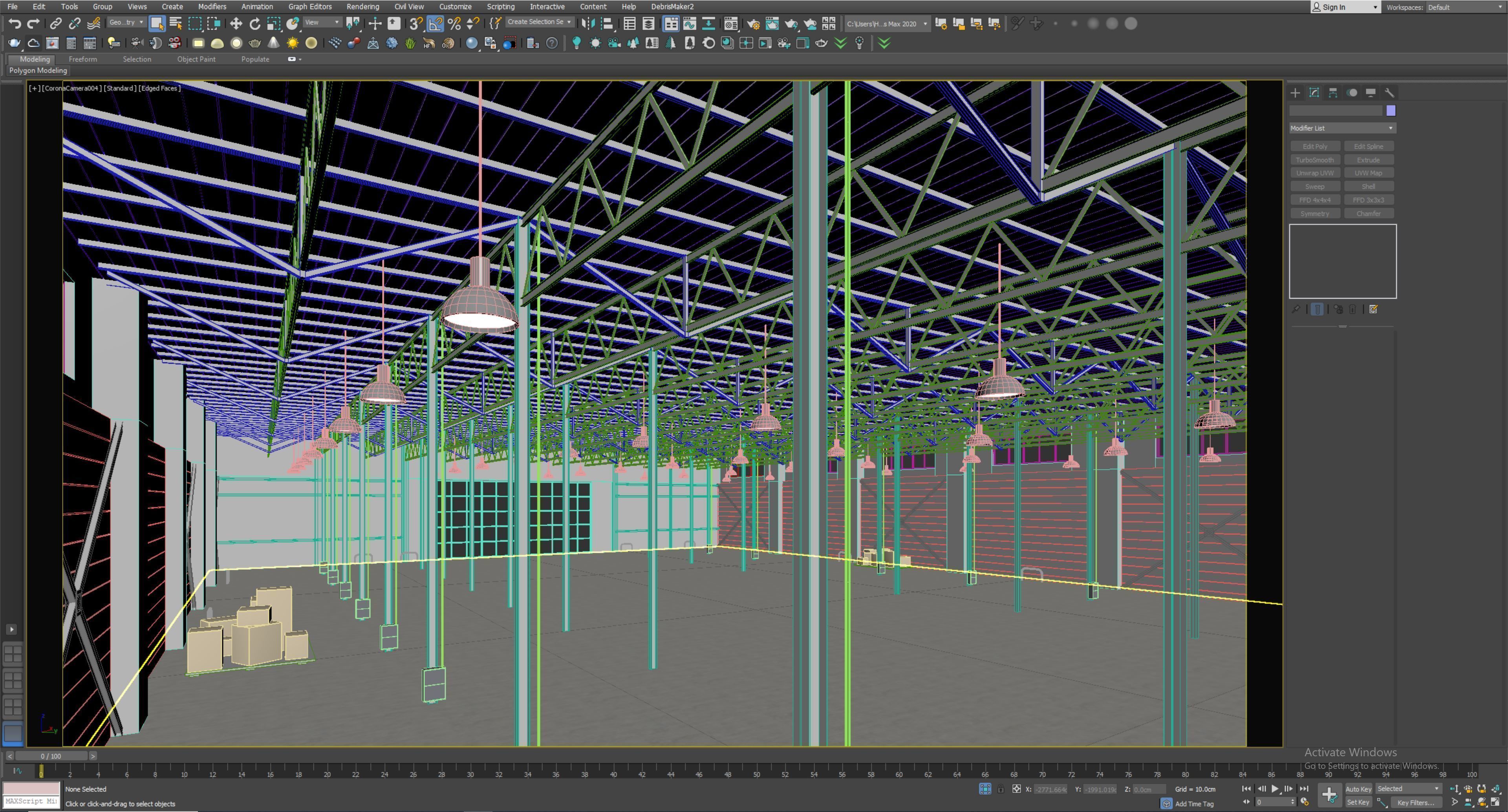
Task: Open the Rendering menu
Action: pos(362,6)
